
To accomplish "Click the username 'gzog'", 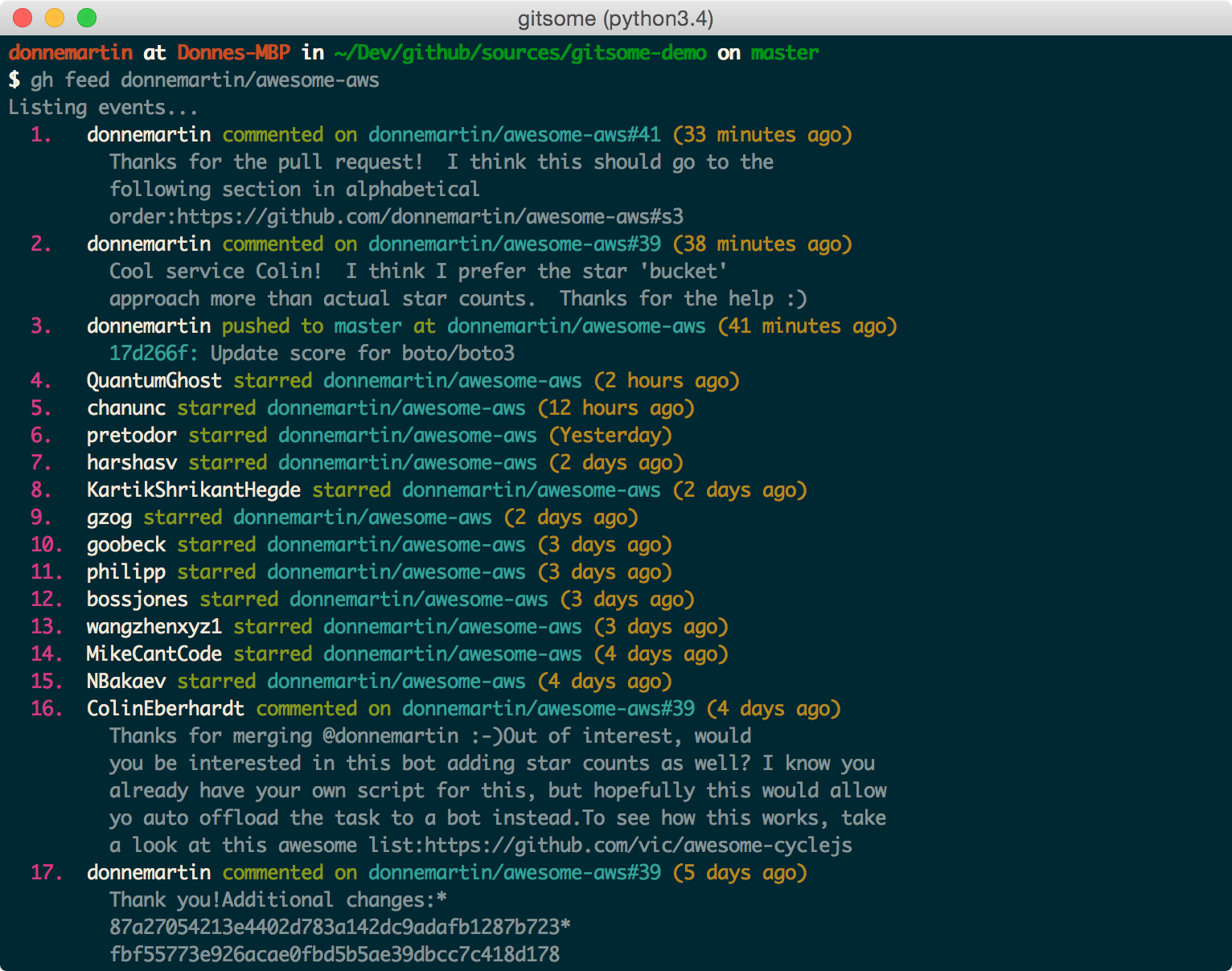I will click(109, 518).
